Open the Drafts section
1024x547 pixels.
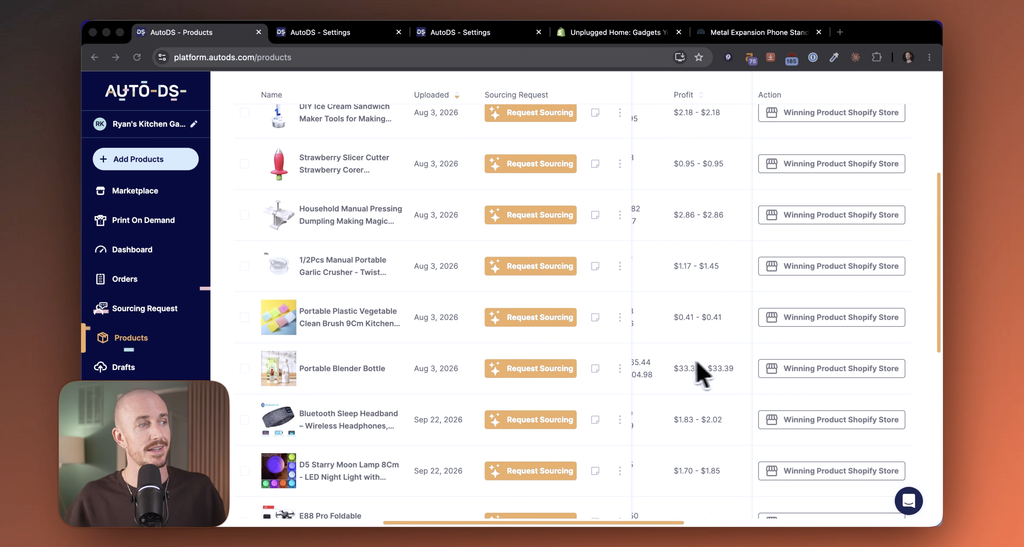coord(123,367)
